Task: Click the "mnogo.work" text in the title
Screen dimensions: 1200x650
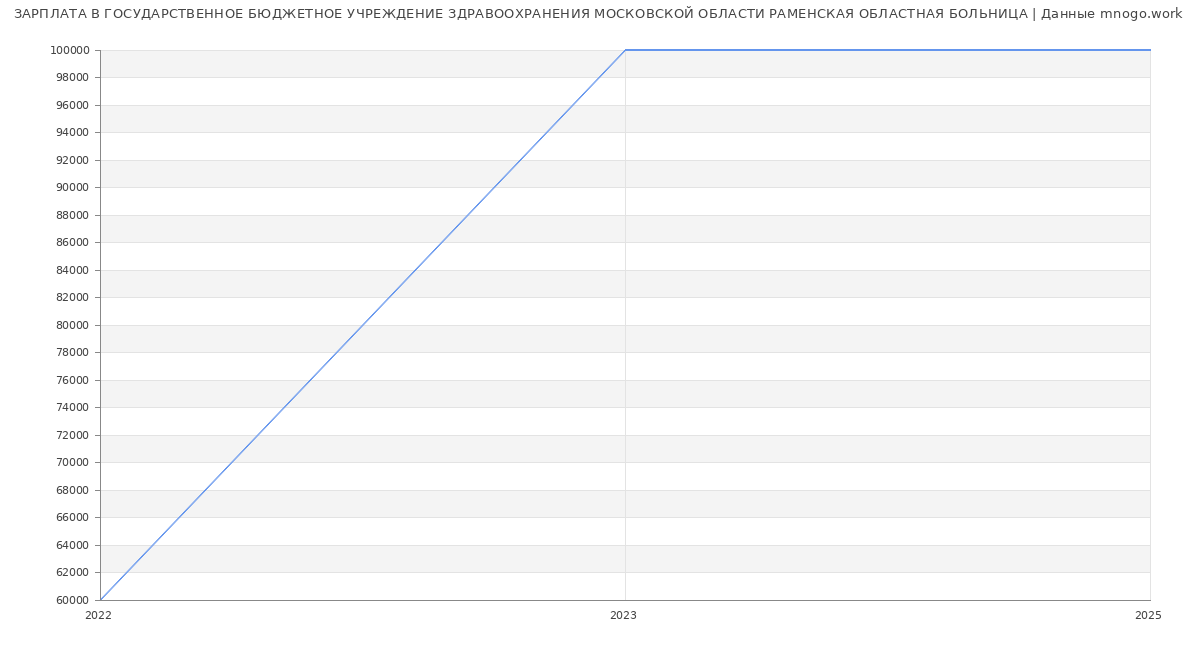Action: [x=1140, y=14]
